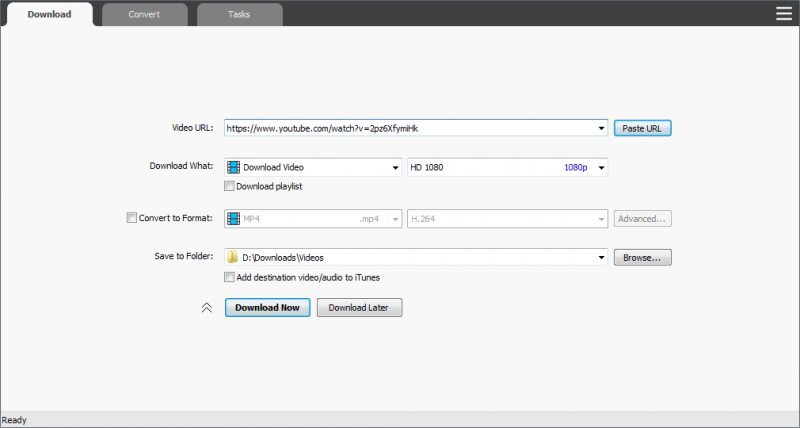Switch to the Tasks tab
Image resolution: width=800 pixels, height=428 pixels.
[239, 15]
